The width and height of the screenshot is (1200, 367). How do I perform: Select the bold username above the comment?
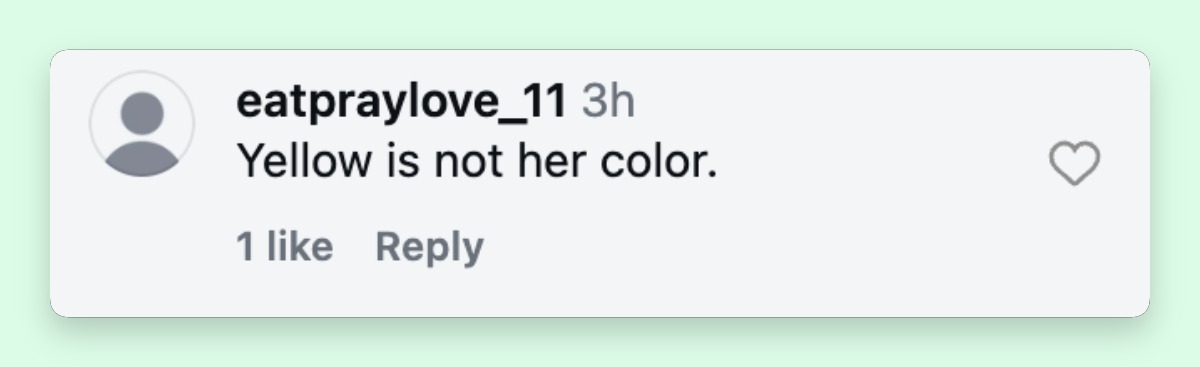(402, 102)
